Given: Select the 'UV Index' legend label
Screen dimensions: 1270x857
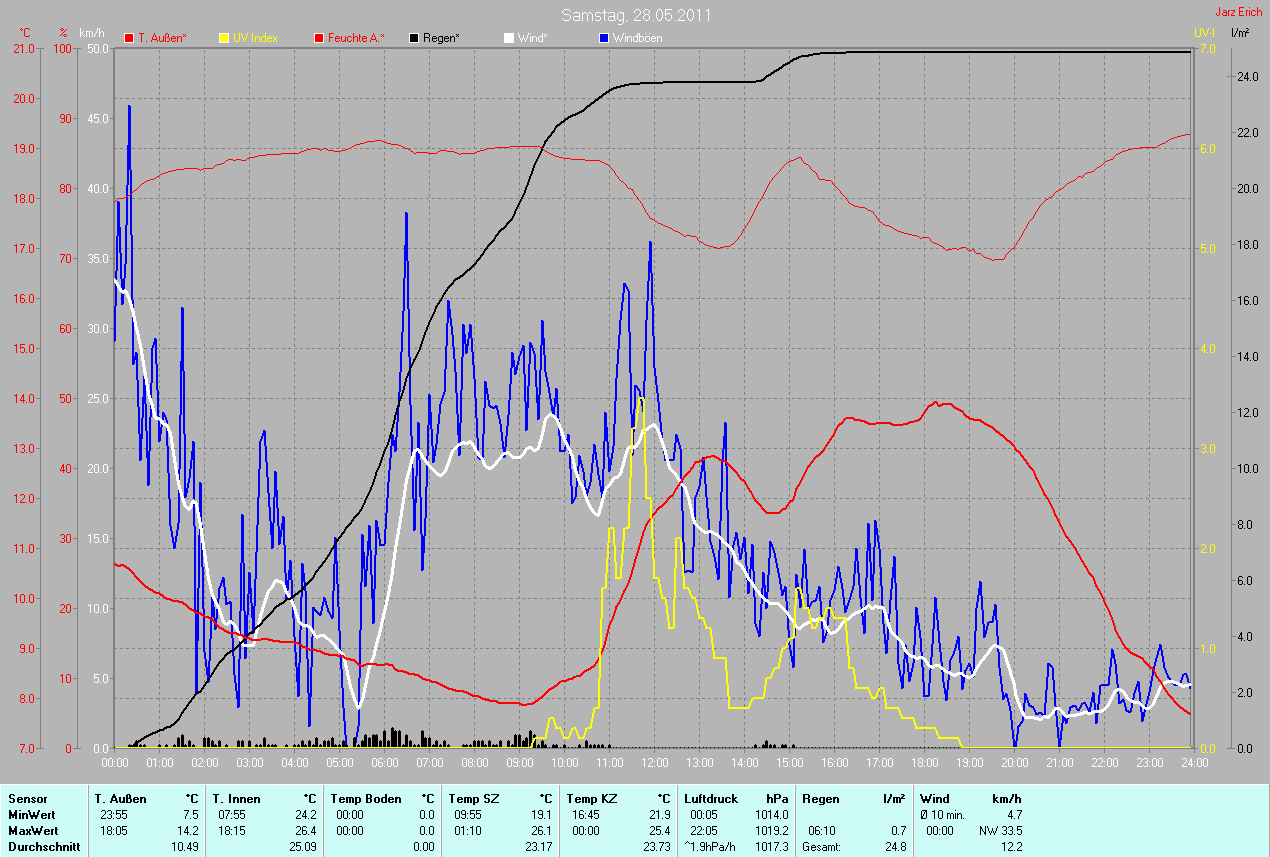Looking at the screenshot, I should click(x=255, y=38).
